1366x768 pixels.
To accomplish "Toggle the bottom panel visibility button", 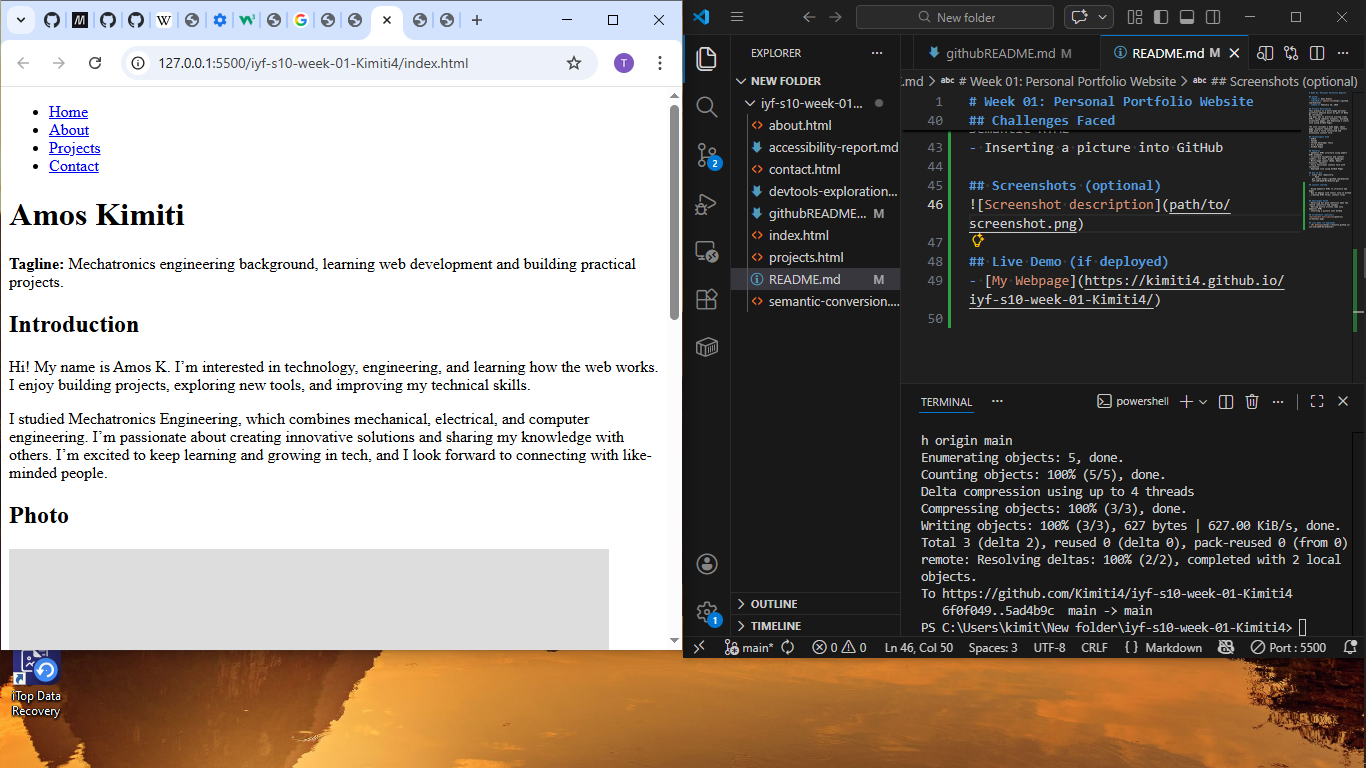I will point(1187,17).
